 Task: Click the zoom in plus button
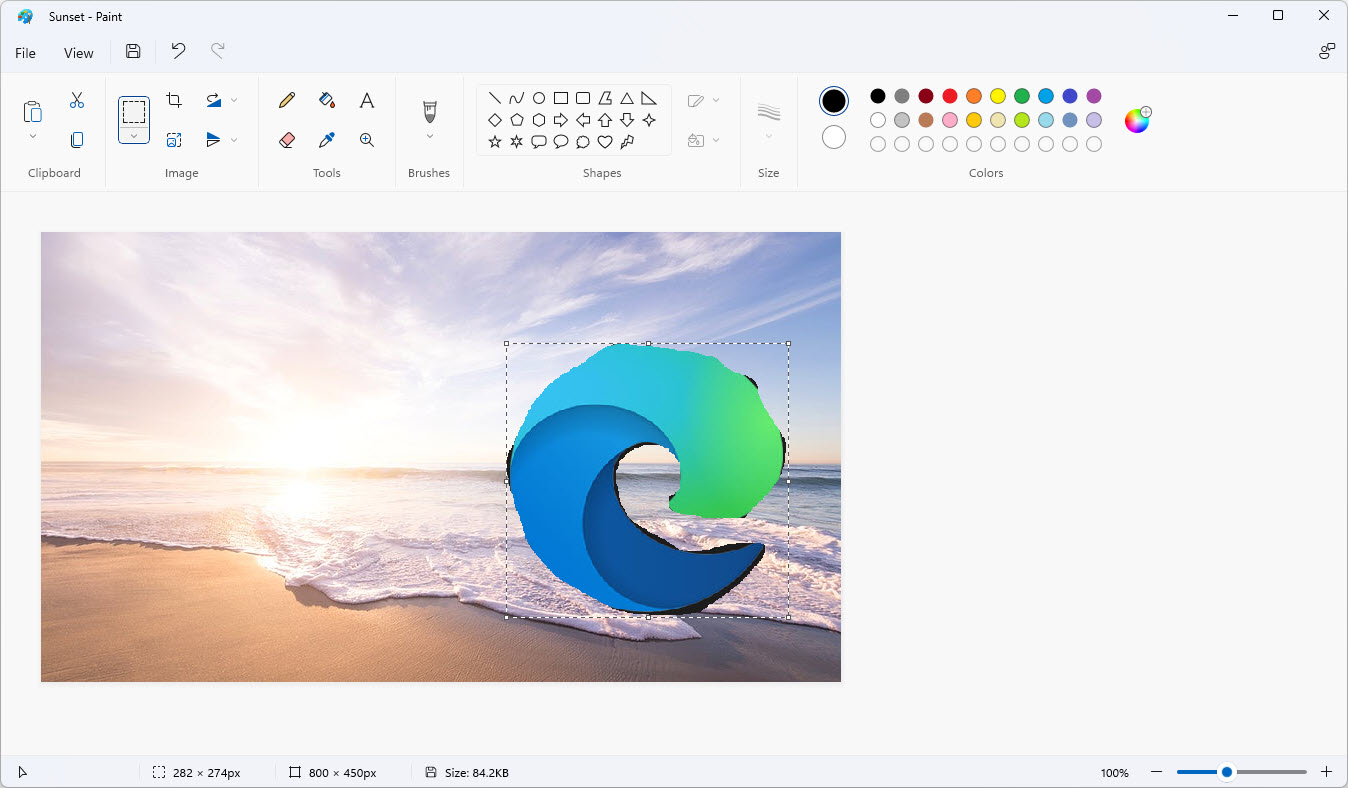point(1327,772)
